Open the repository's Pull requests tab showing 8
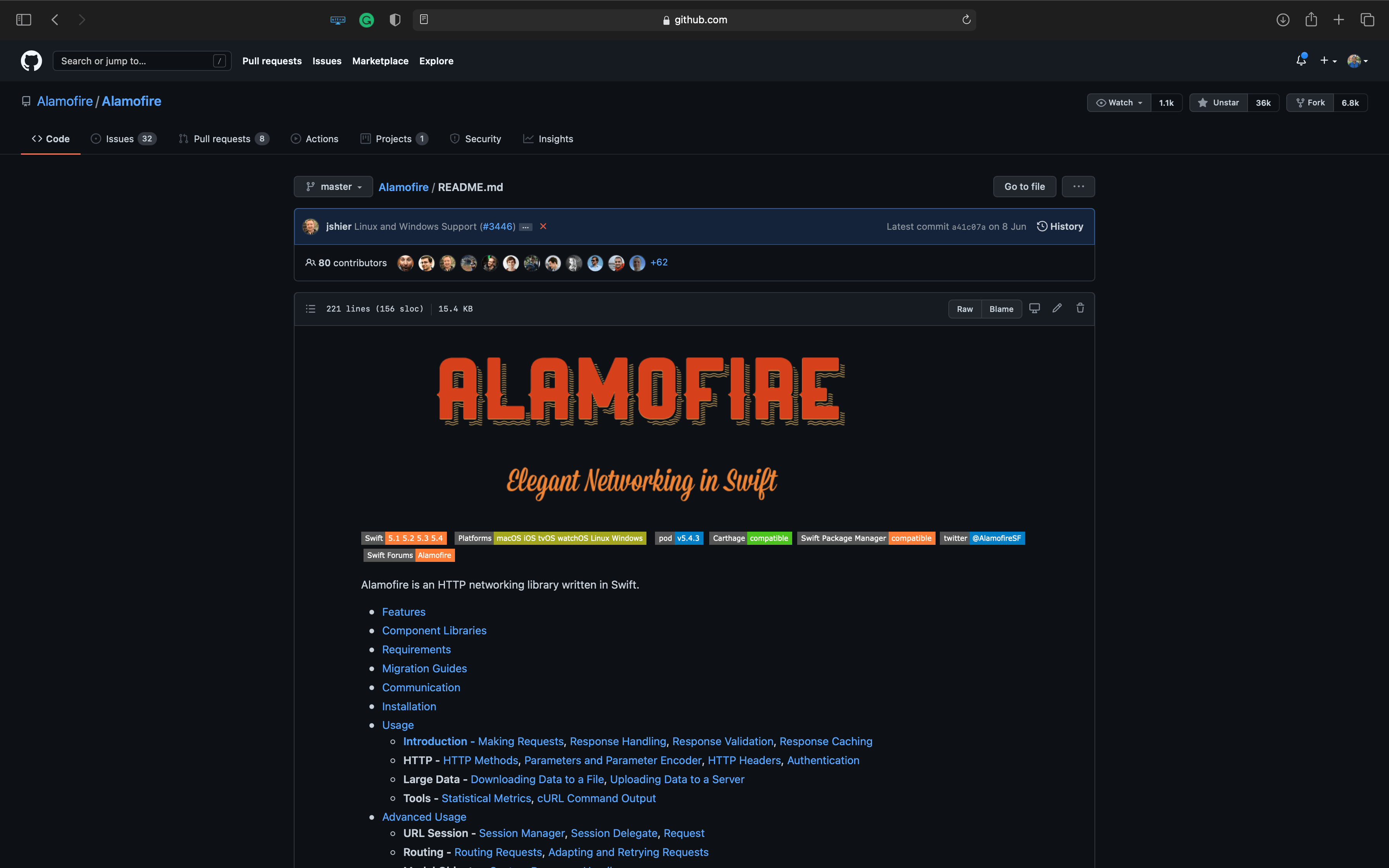 pyautogui.click(x=224, y=139)
